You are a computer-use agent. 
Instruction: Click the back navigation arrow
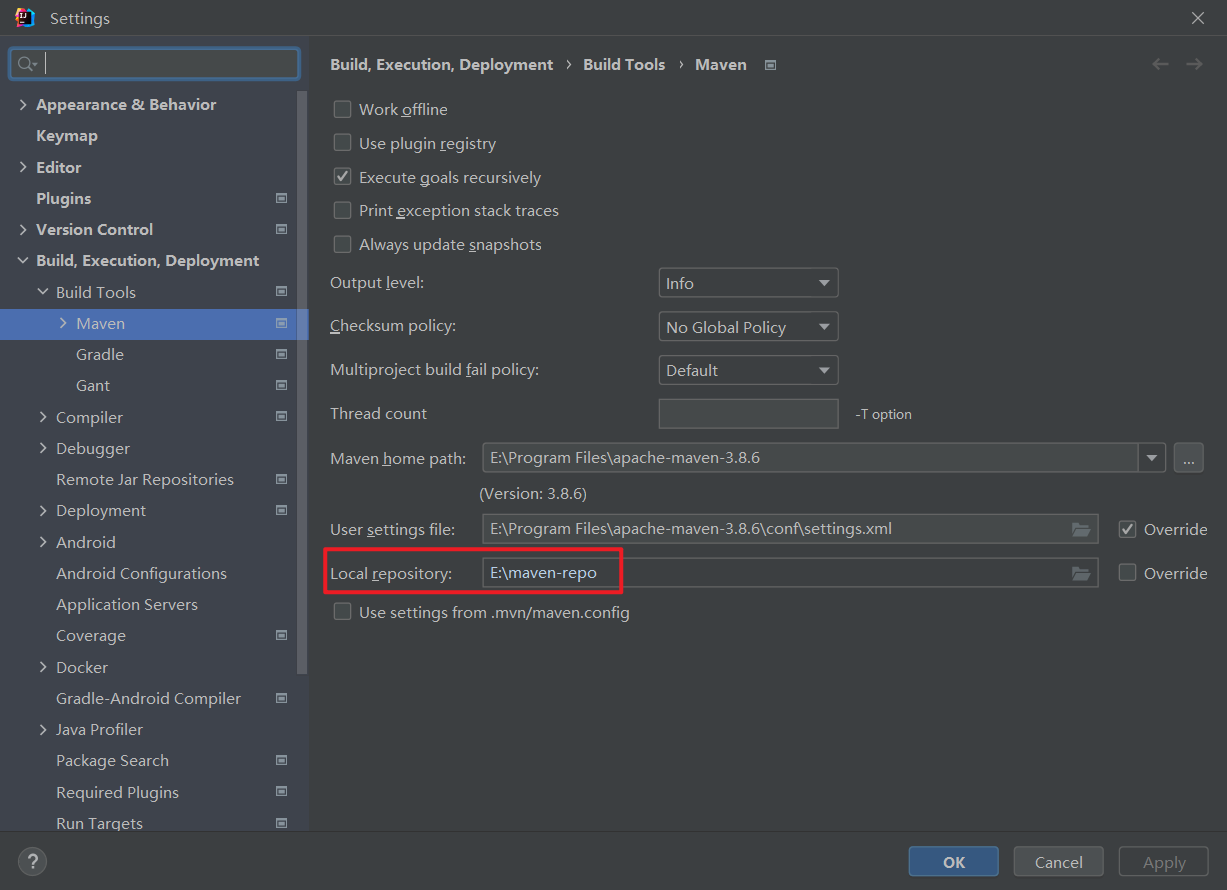point(1160,64)
